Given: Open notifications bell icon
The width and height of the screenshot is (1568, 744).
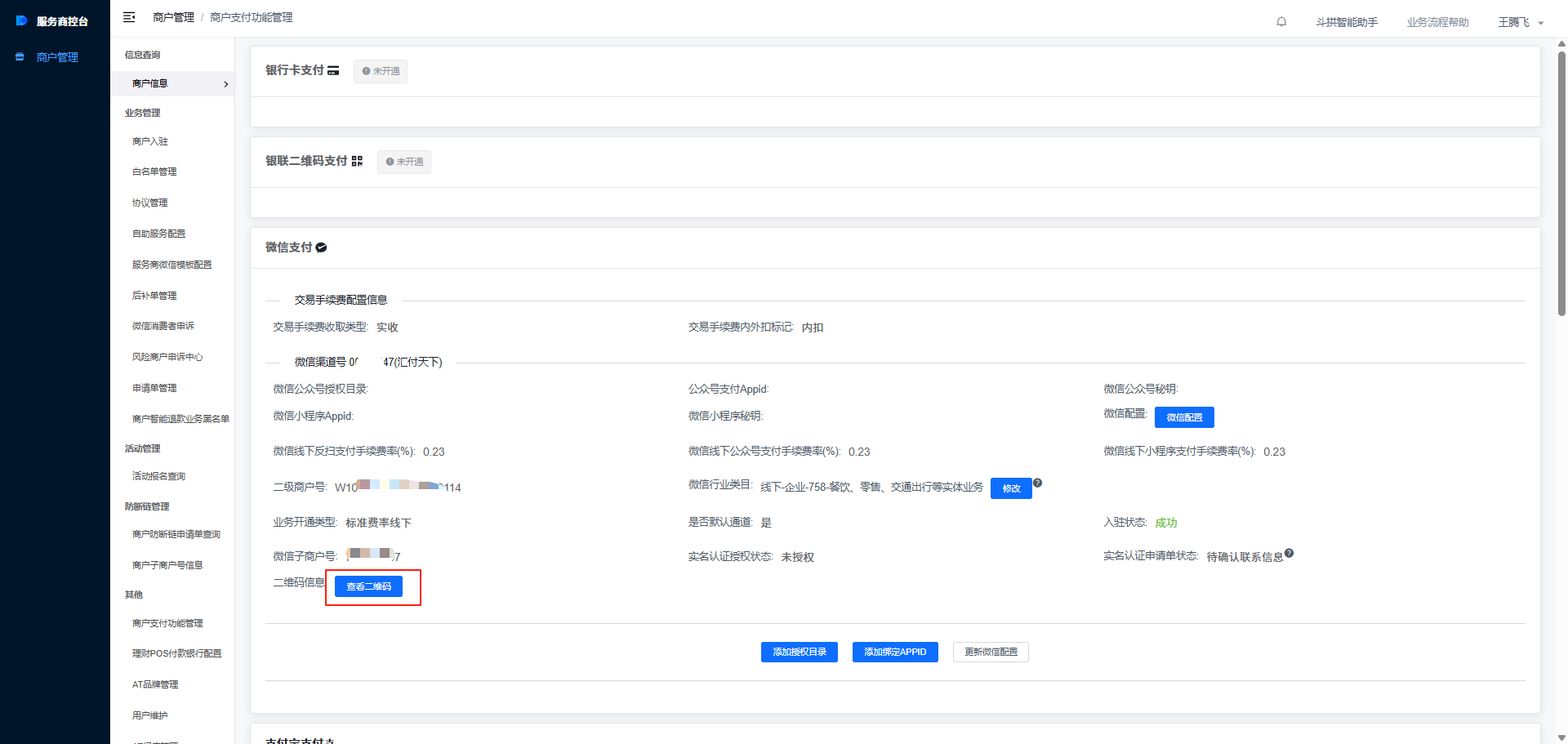Looking at the screenshot, I should (1281, 22).
